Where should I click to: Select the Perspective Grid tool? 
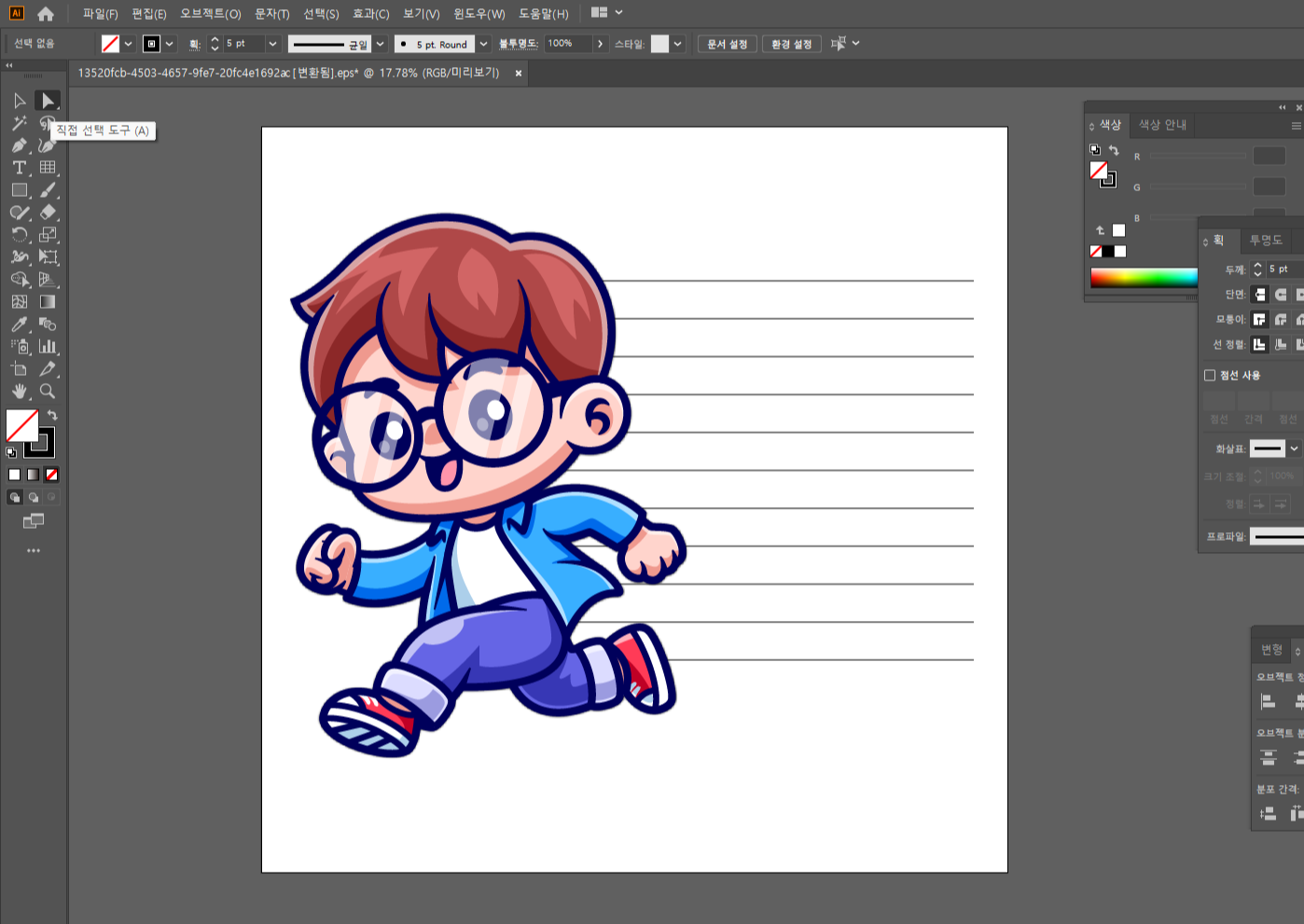[48, 280]
